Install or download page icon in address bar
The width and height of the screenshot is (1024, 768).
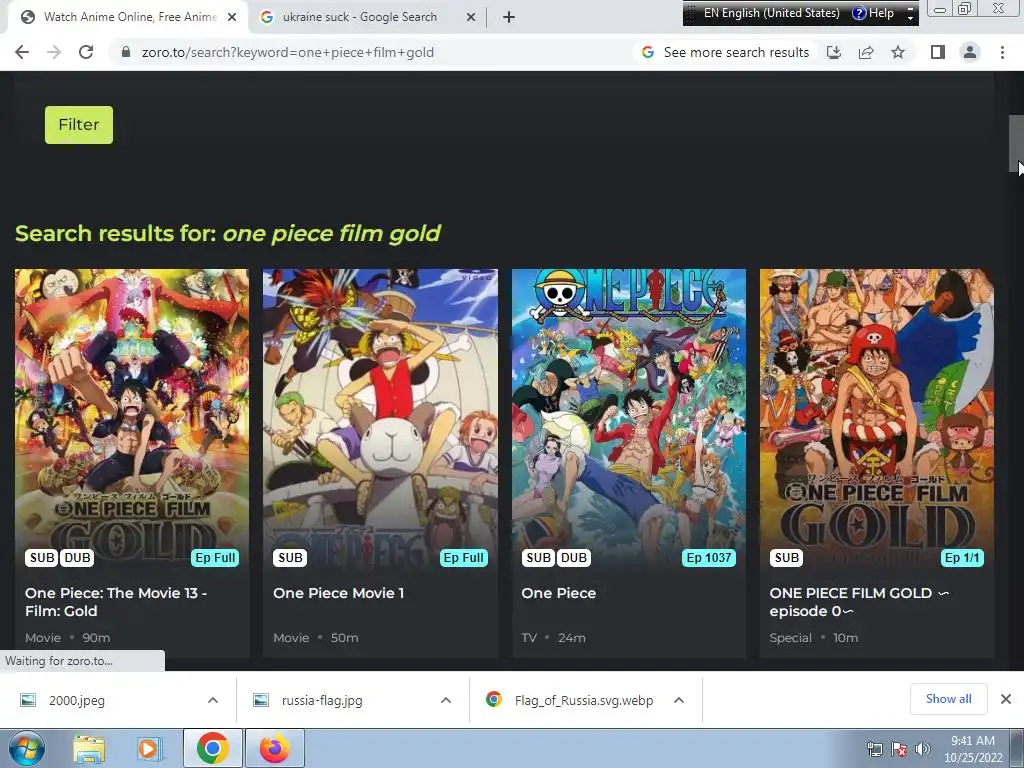[x=834, y=52]
